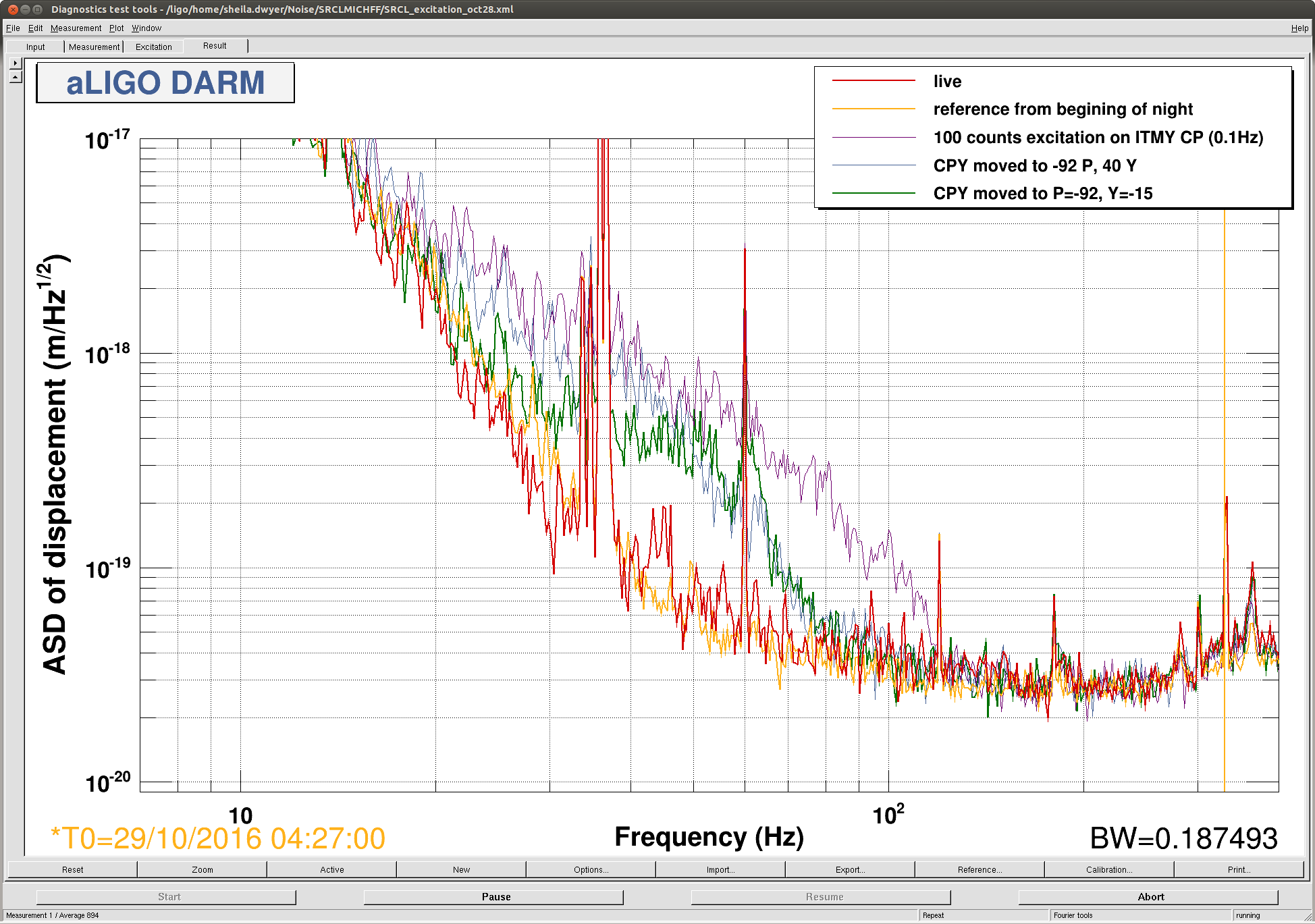This screenshot has width=1315, height=924.
Task: Click the Fourier tools status field
Action: (1141, 915)
